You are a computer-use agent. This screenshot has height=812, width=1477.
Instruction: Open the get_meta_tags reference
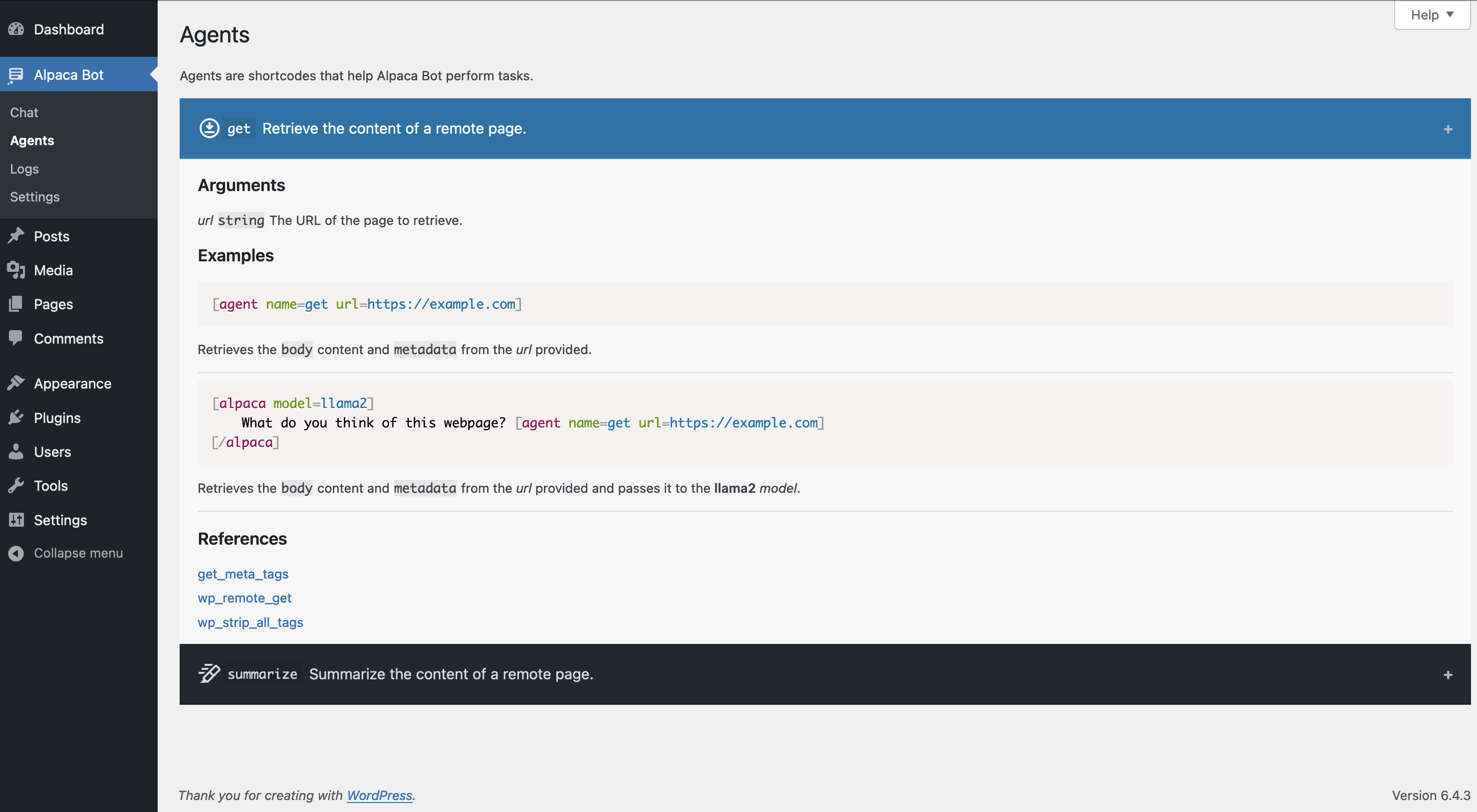pos(243,574)
